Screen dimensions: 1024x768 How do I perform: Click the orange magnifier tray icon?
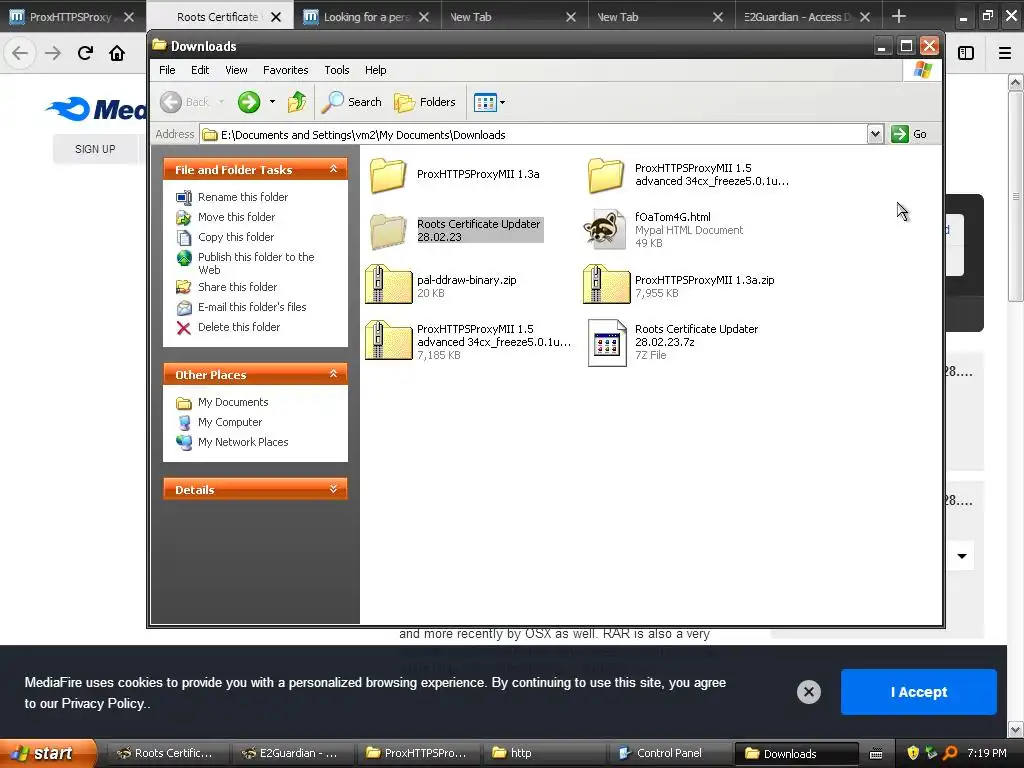950,753
